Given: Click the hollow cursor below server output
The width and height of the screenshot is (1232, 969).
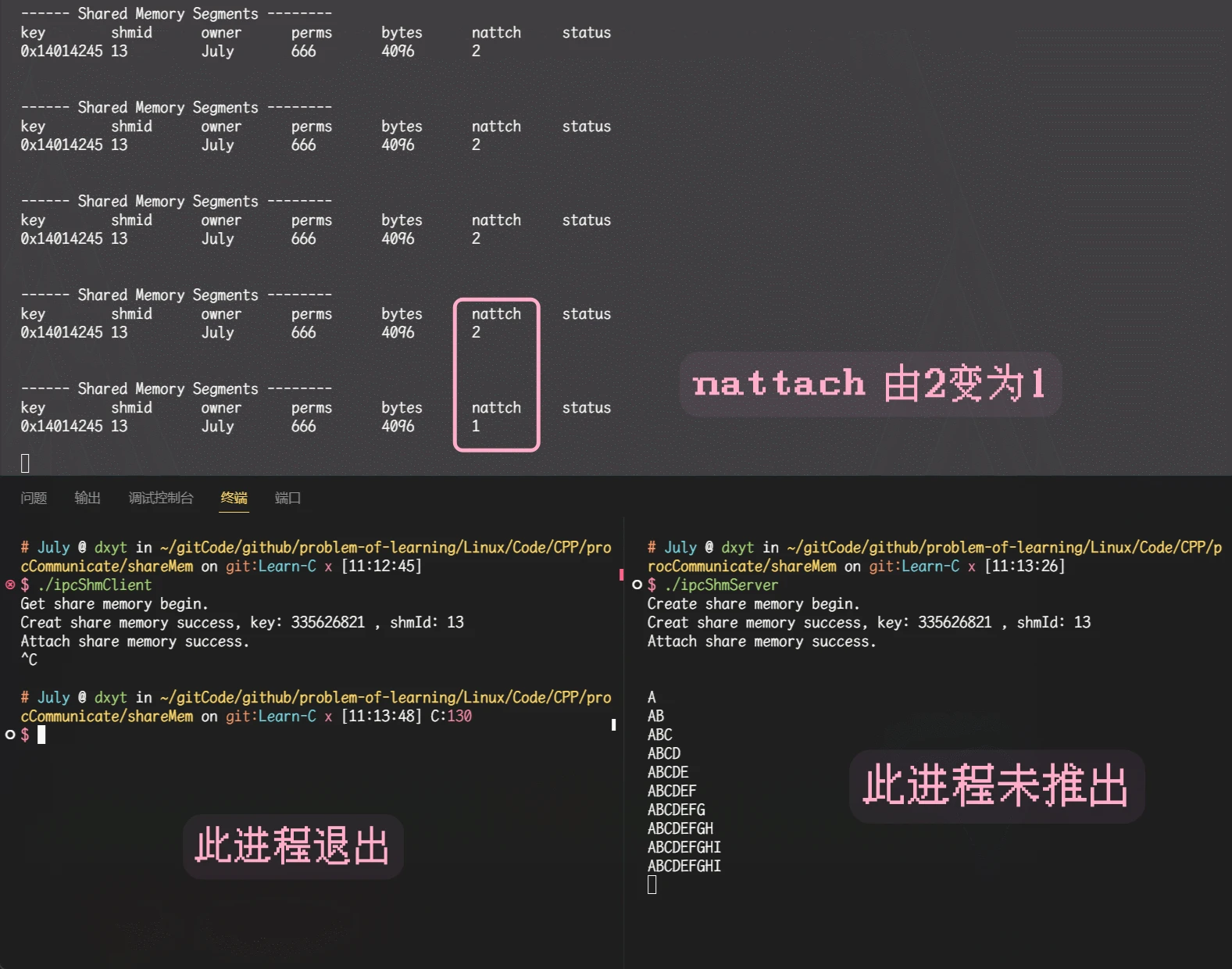Looking at the screenshot, I should click(x=652, y=885).
